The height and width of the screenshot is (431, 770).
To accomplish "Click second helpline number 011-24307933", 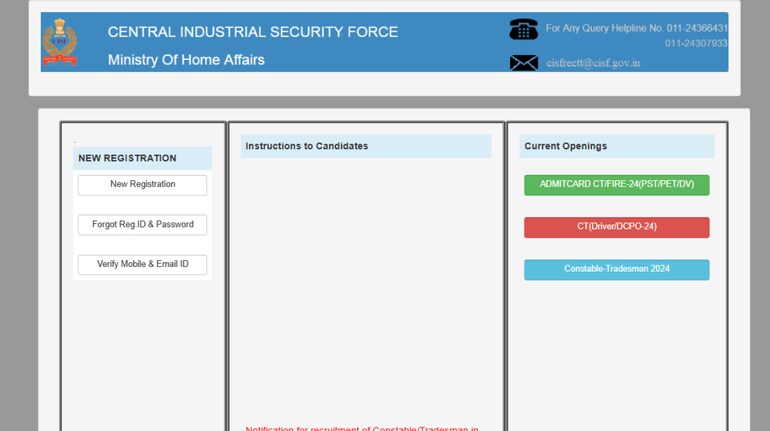I will pyautogui.click(x=696, y=43).
